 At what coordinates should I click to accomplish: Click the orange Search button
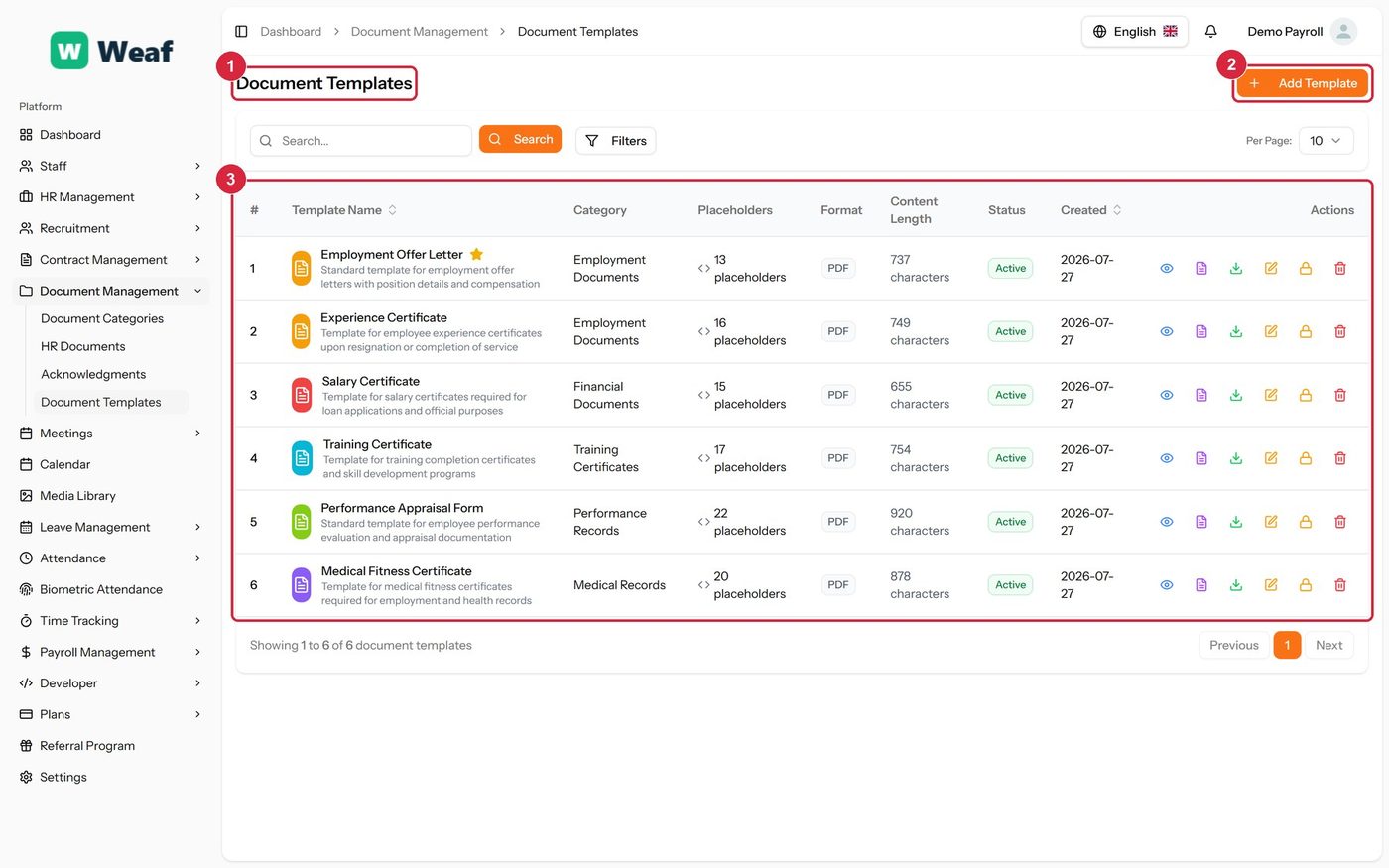520,139
